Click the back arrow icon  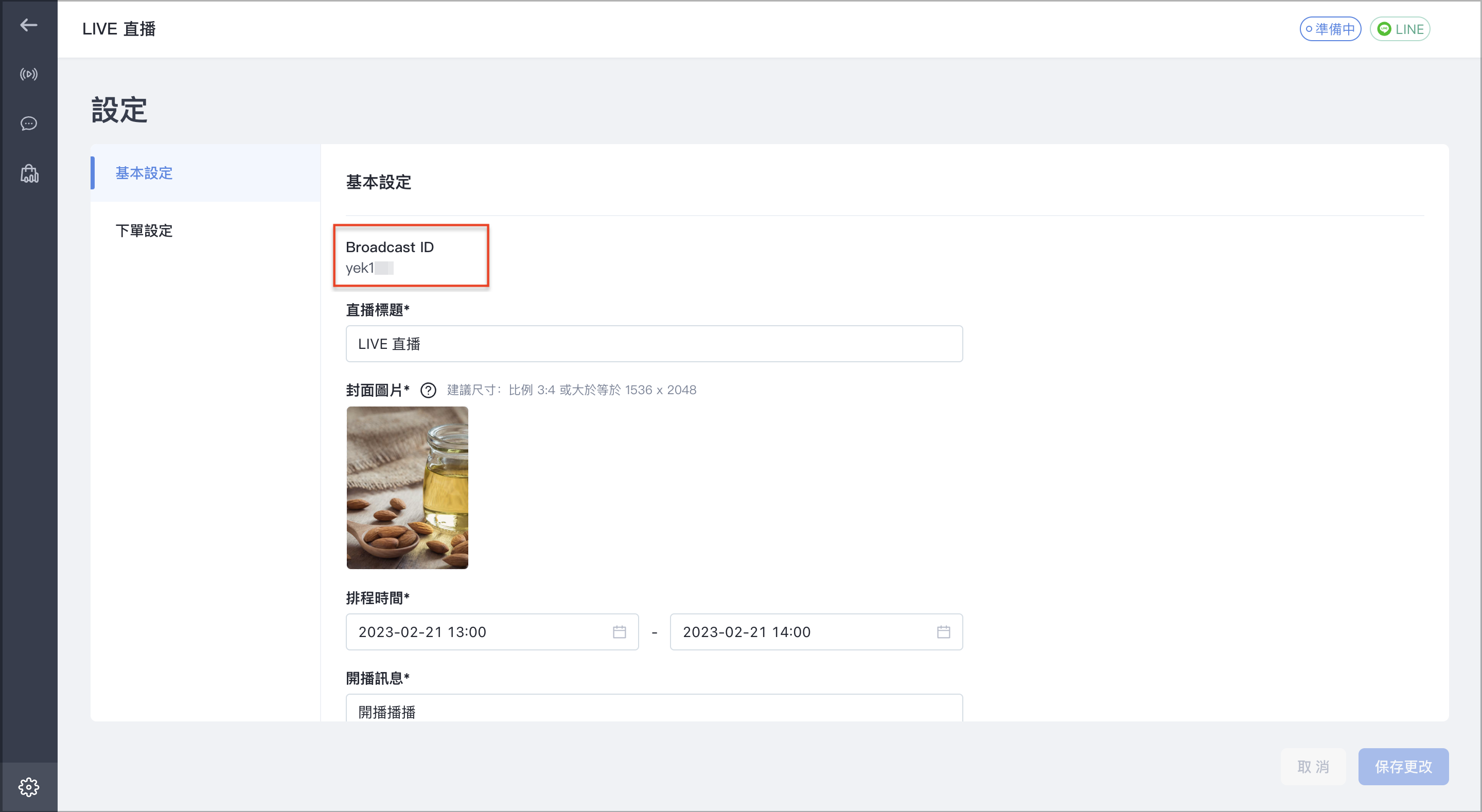click(28, 25)
